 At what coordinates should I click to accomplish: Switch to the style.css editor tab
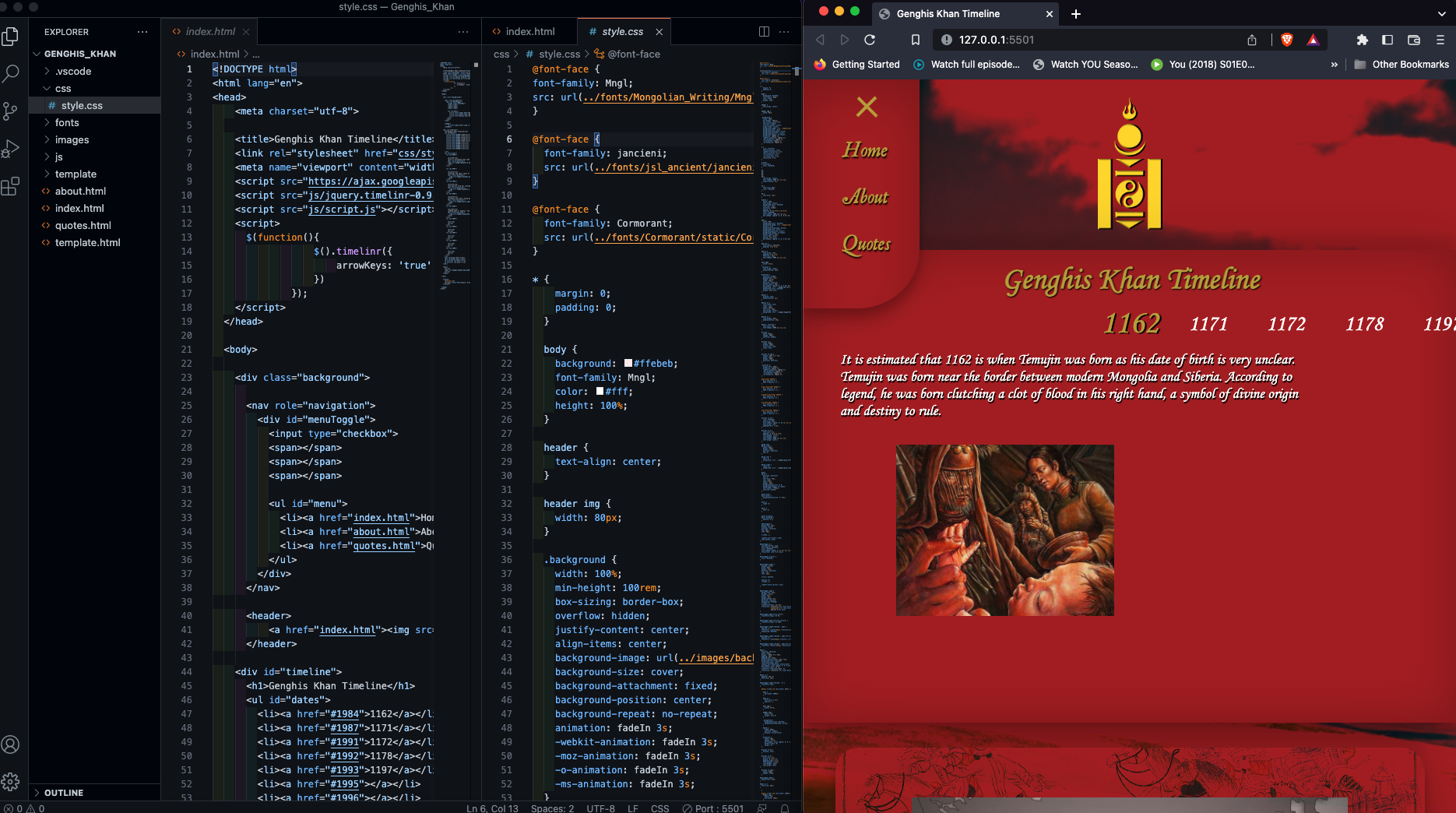pyautogui.click(x=623, y=32)
